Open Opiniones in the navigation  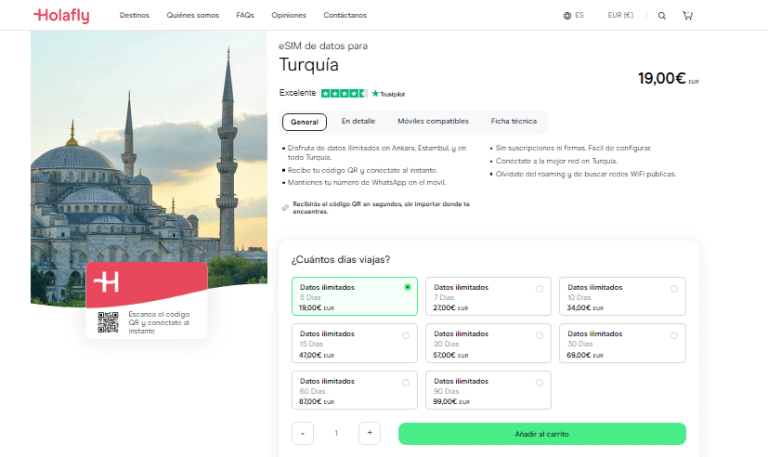(x=289, y=16)
